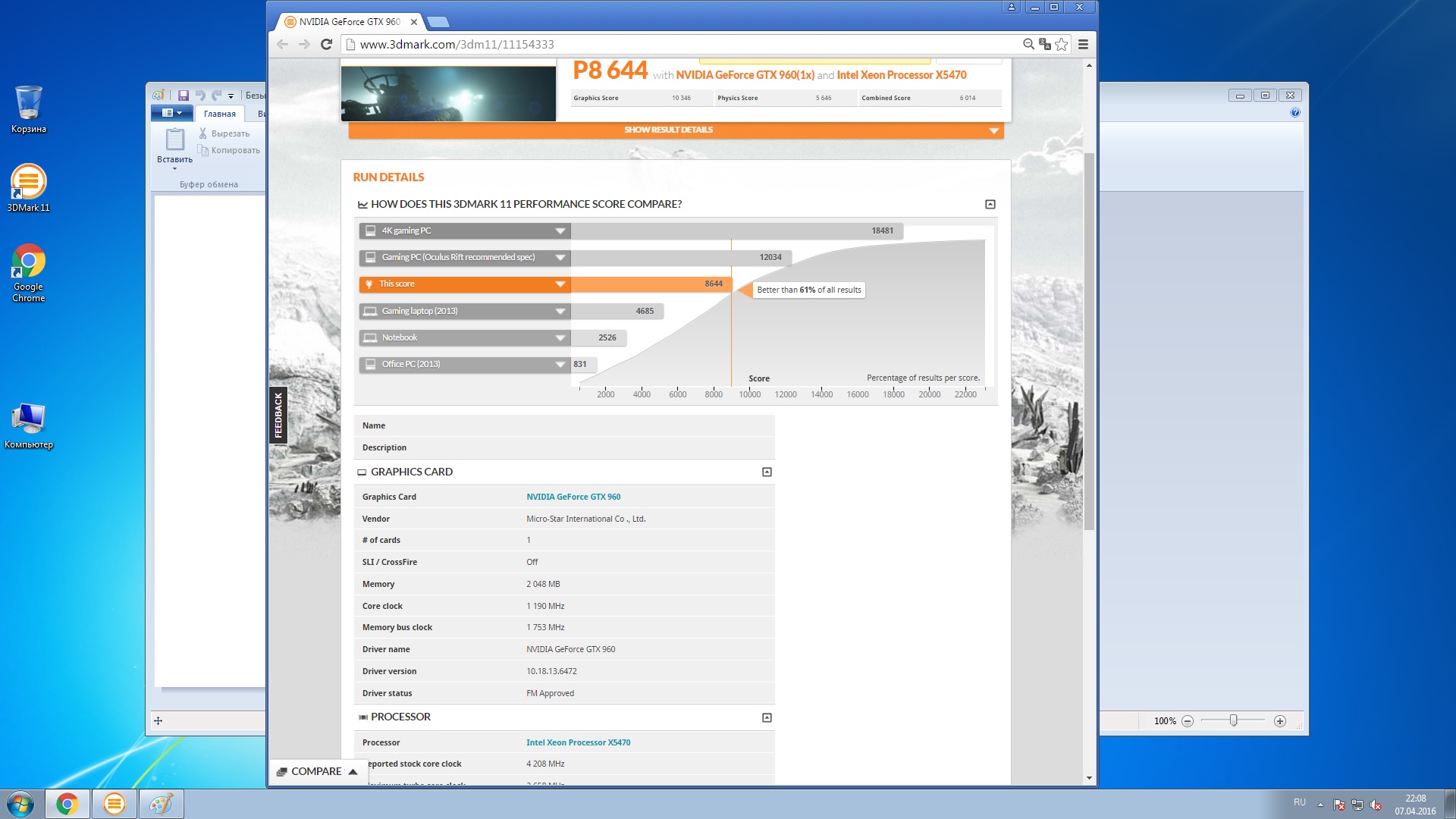Select the Главная ribbon tab in Paint
The height and width of the screenshot is (819, 1456).
219,114
